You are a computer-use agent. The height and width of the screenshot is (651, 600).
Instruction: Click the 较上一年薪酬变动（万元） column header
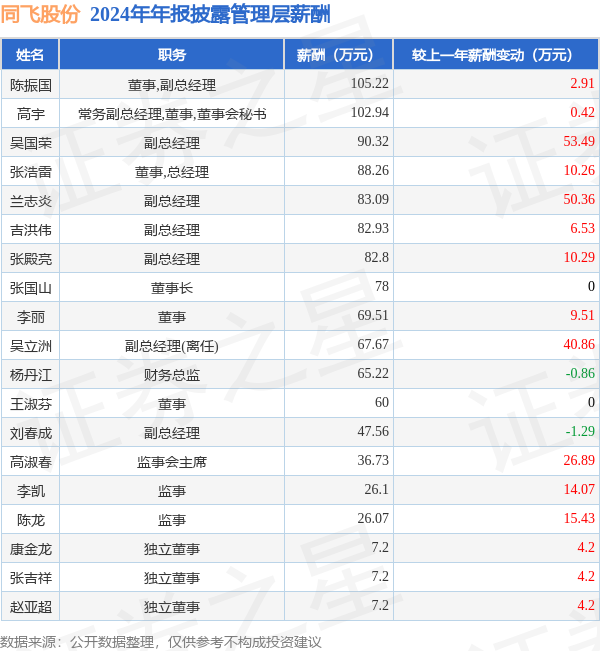496,54
